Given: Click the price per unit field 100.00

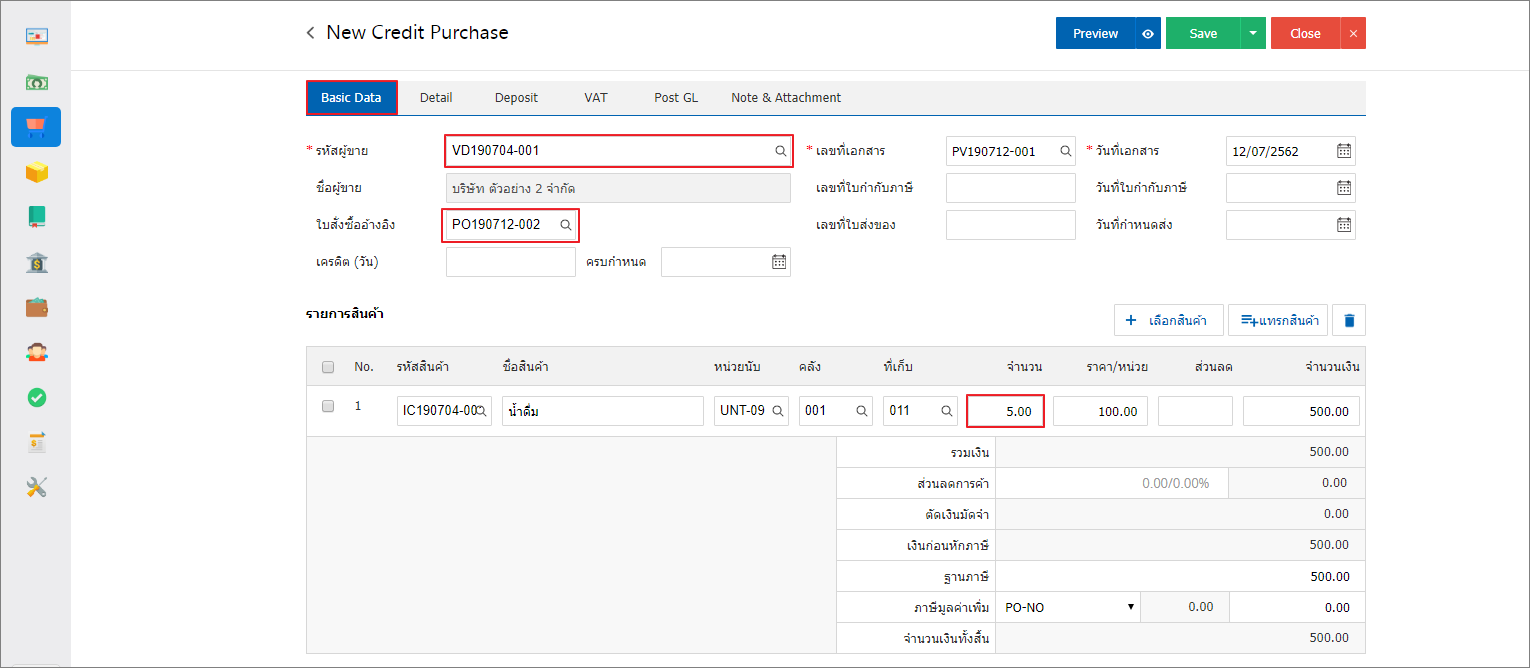Looking at the screenshot, I should [1100, 411].
